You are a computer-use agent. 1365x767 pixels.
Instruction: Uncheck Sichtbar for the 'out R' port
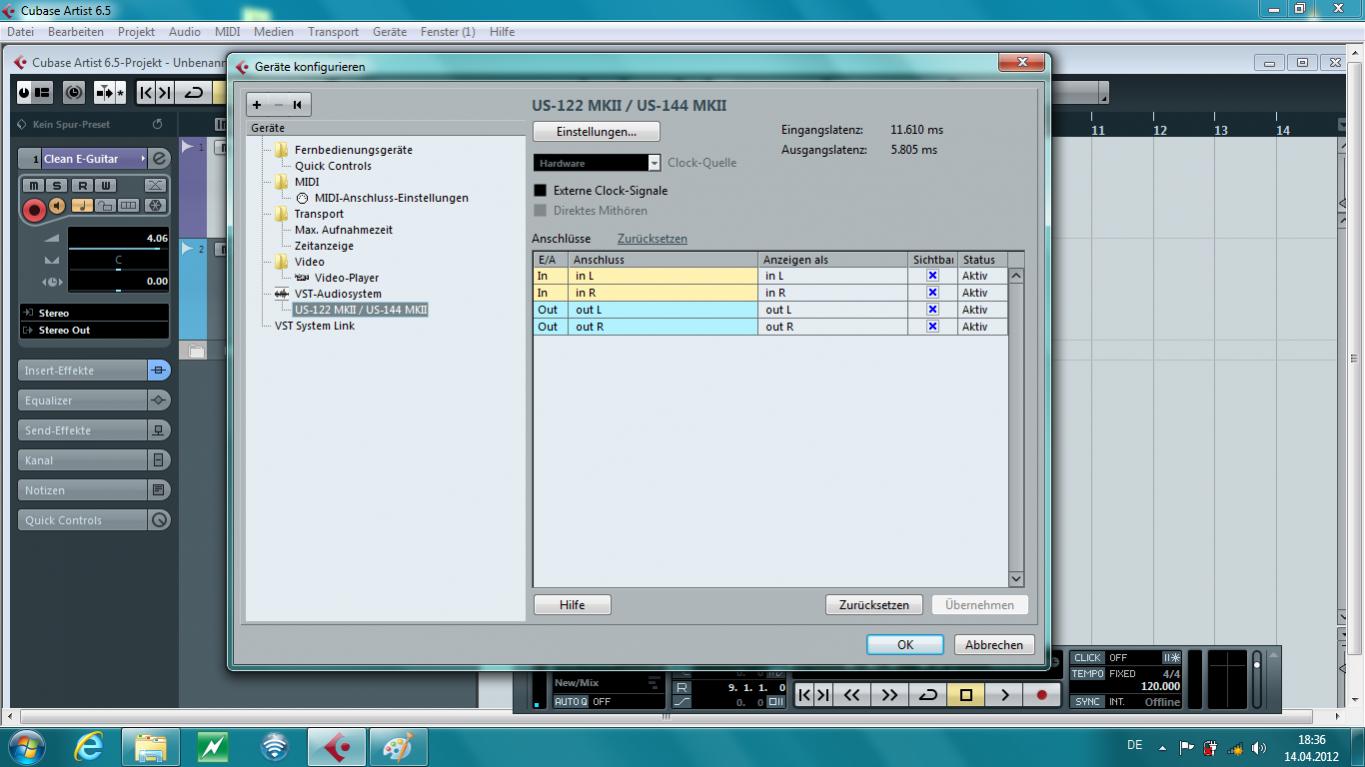click(x=932, y=327)
